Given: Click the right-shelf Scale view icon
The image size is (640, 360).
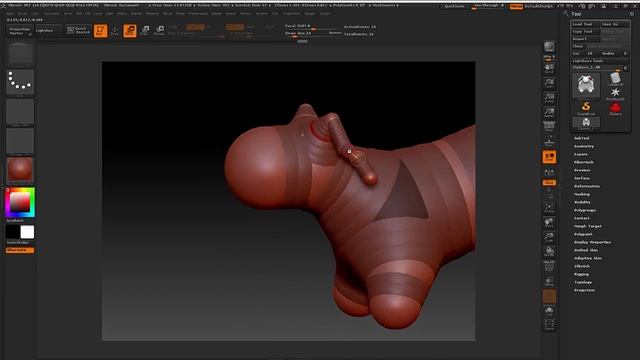Looking at the screenshot, I should (x=549, y=238).
